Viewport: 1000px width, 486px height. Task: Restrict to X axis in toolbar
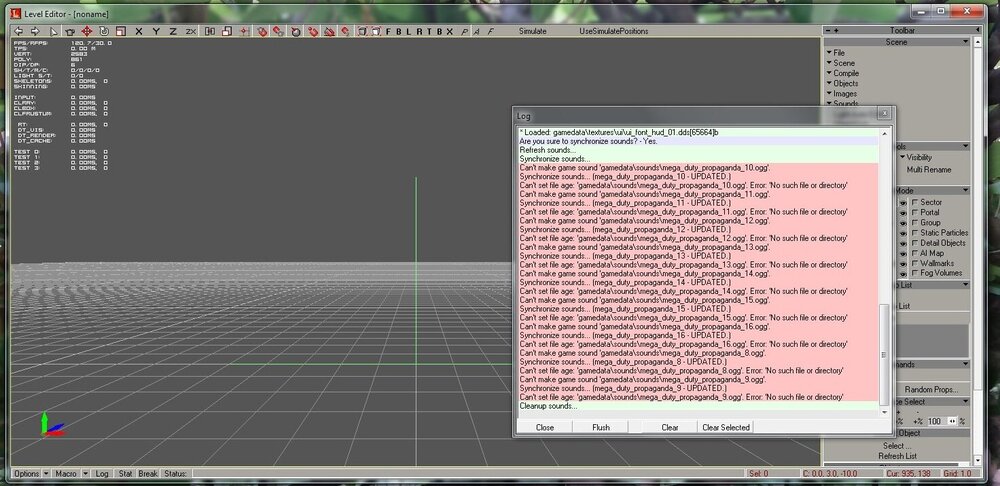(139, 31)
